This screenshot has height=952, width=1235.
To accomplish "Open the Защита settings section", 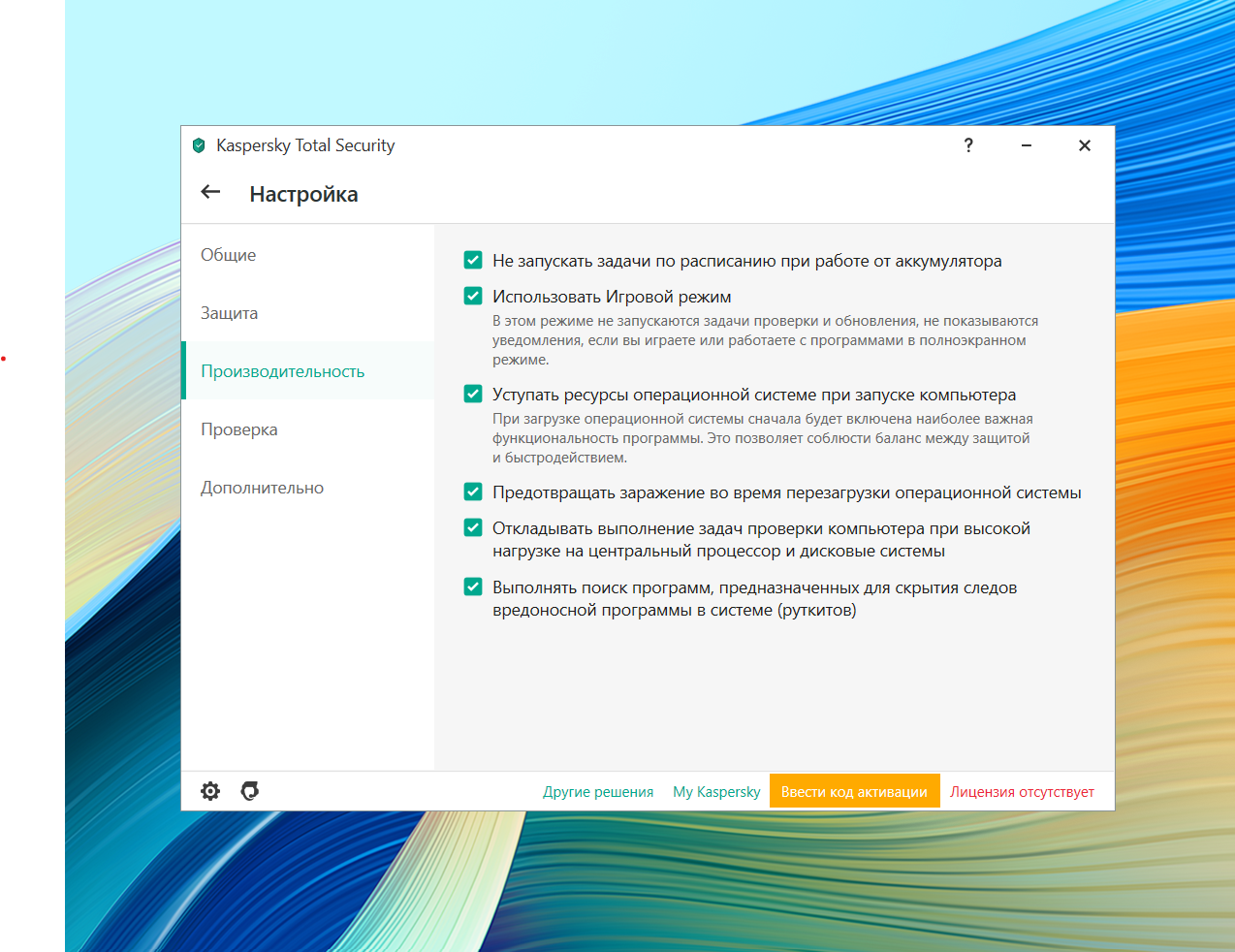I will tap(307, 313).
